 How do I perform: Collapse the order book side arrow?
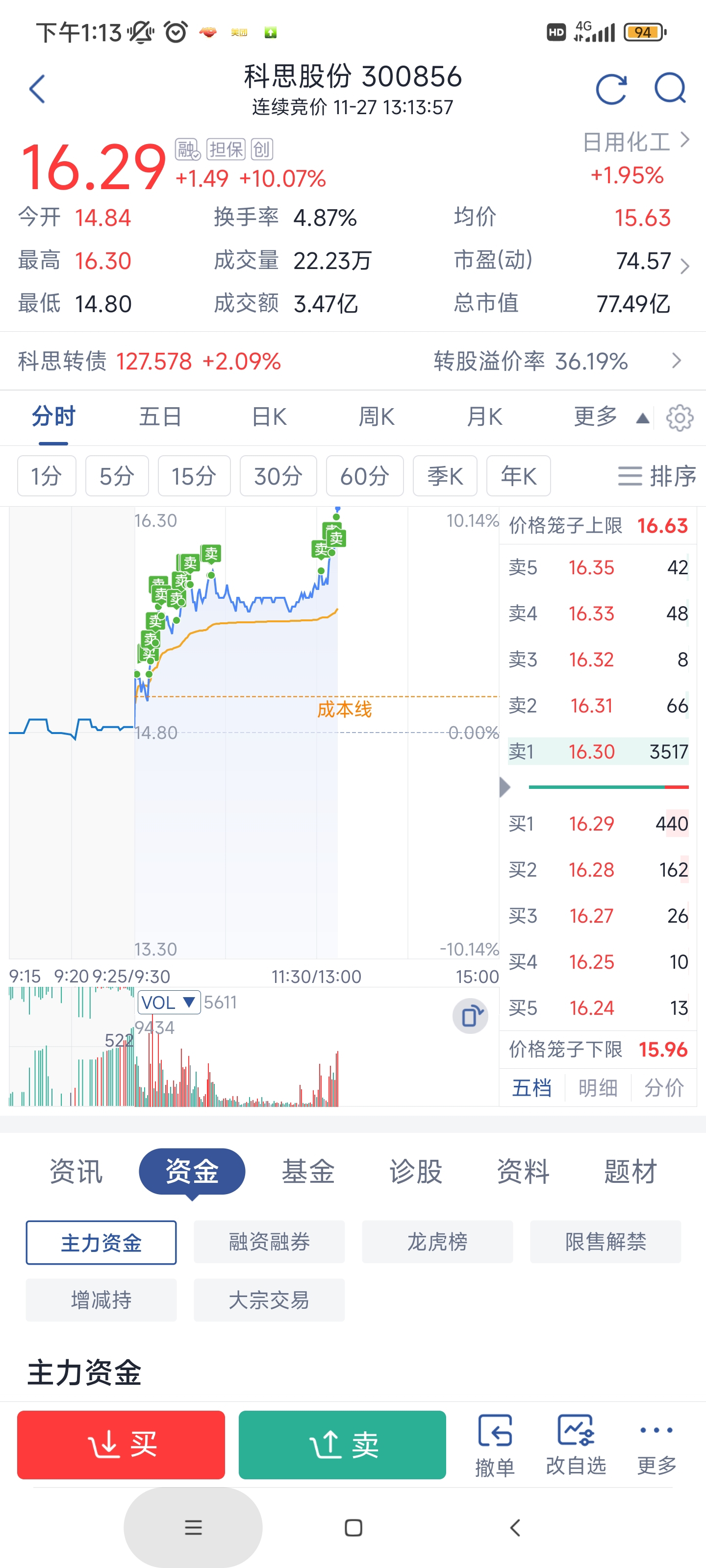click(504, 787)
